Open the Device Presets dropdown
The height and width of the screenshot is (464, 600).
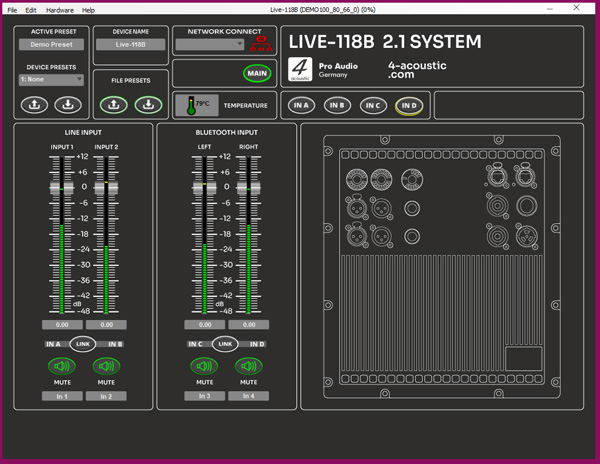pos(51,80)
